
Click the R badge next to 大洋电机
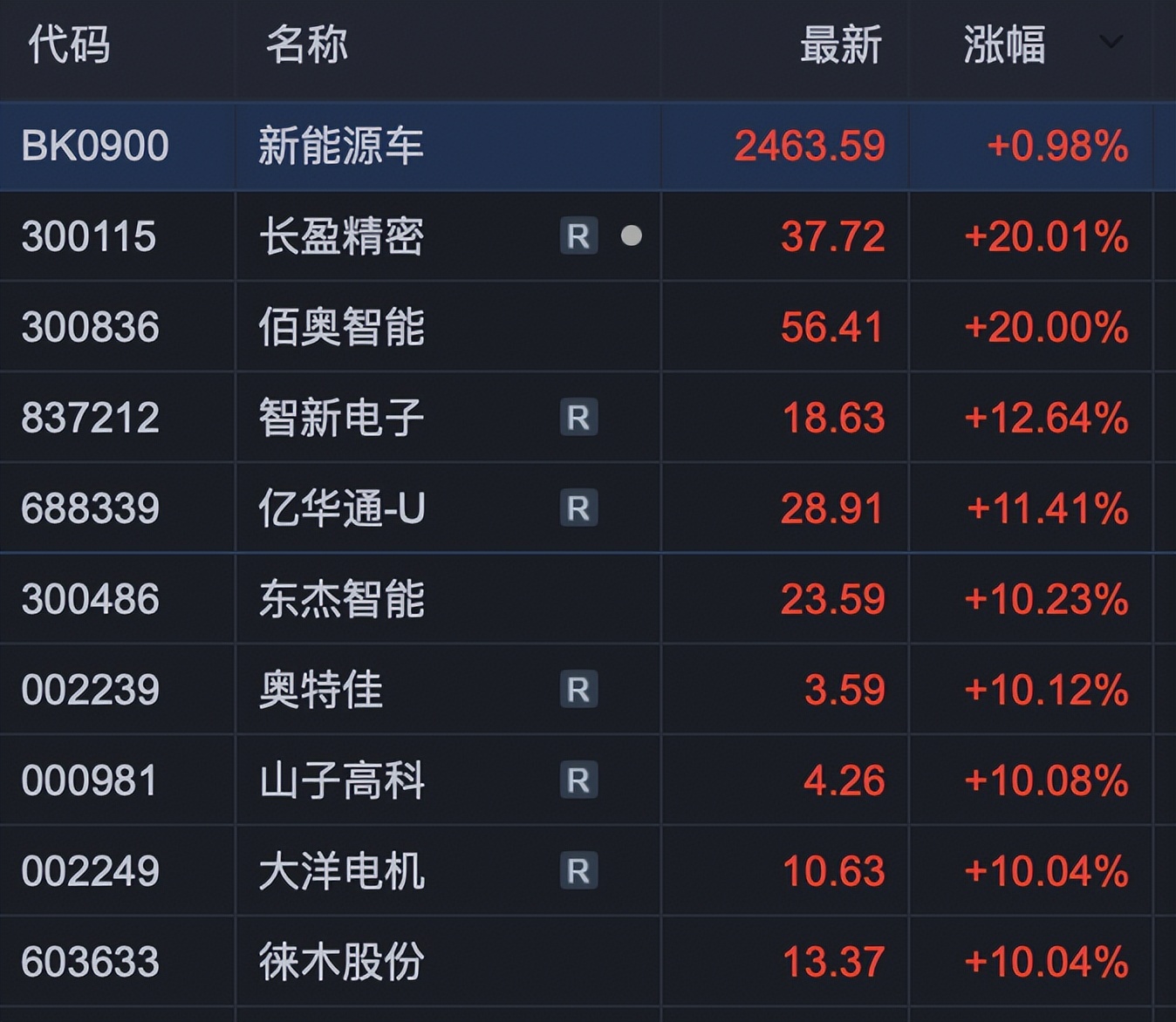pyautogui.click(x=578, y=870)
